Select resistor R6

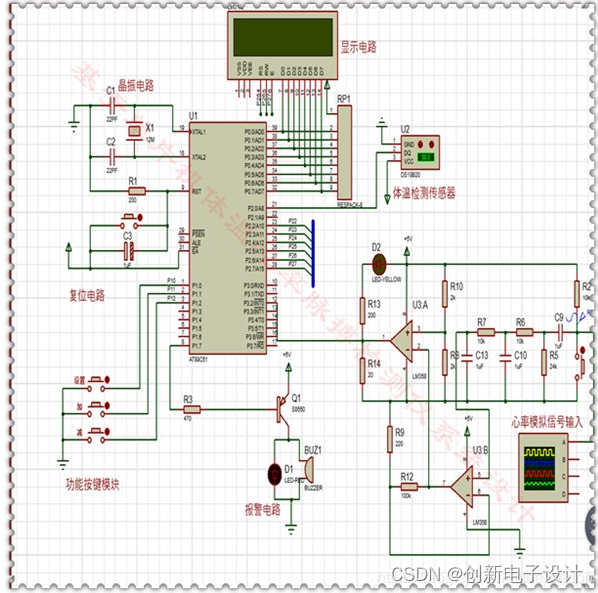524,332
